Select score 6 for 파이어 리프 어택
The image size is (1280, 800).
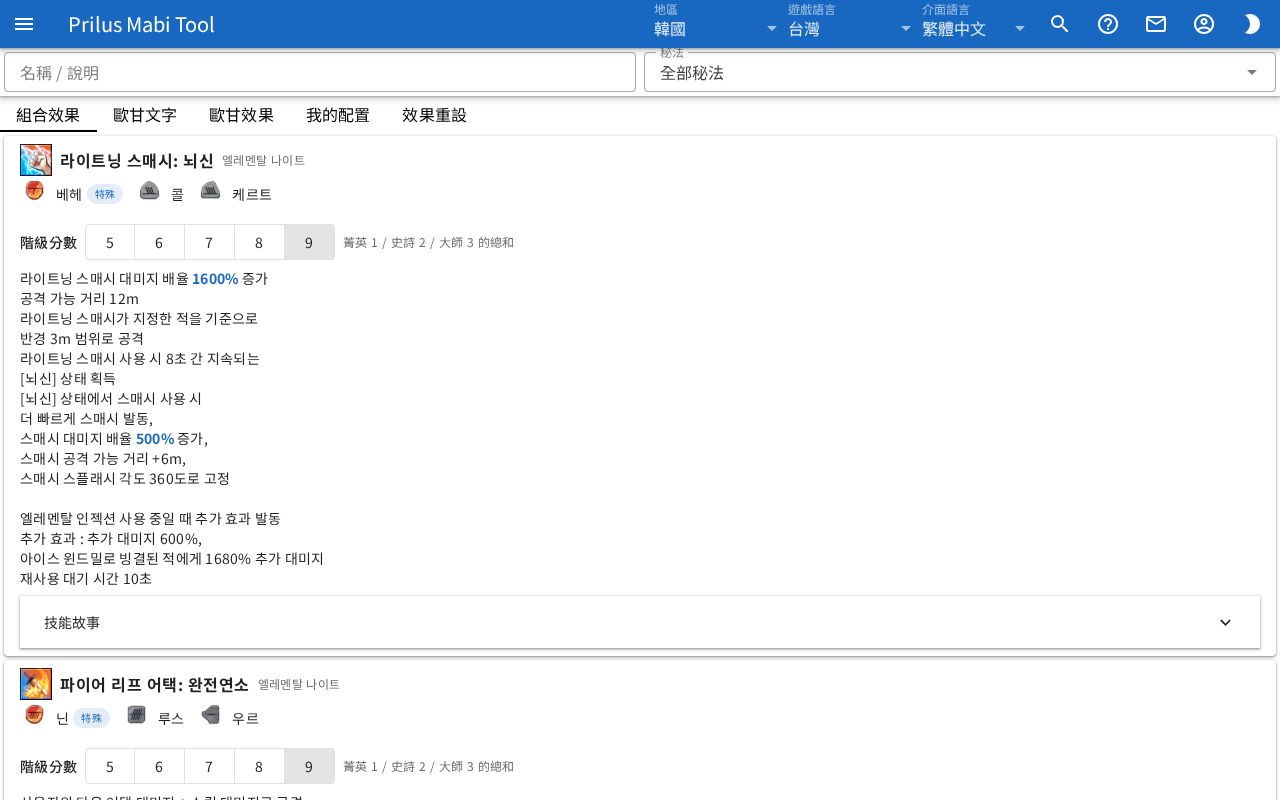(x=159, y=766)
